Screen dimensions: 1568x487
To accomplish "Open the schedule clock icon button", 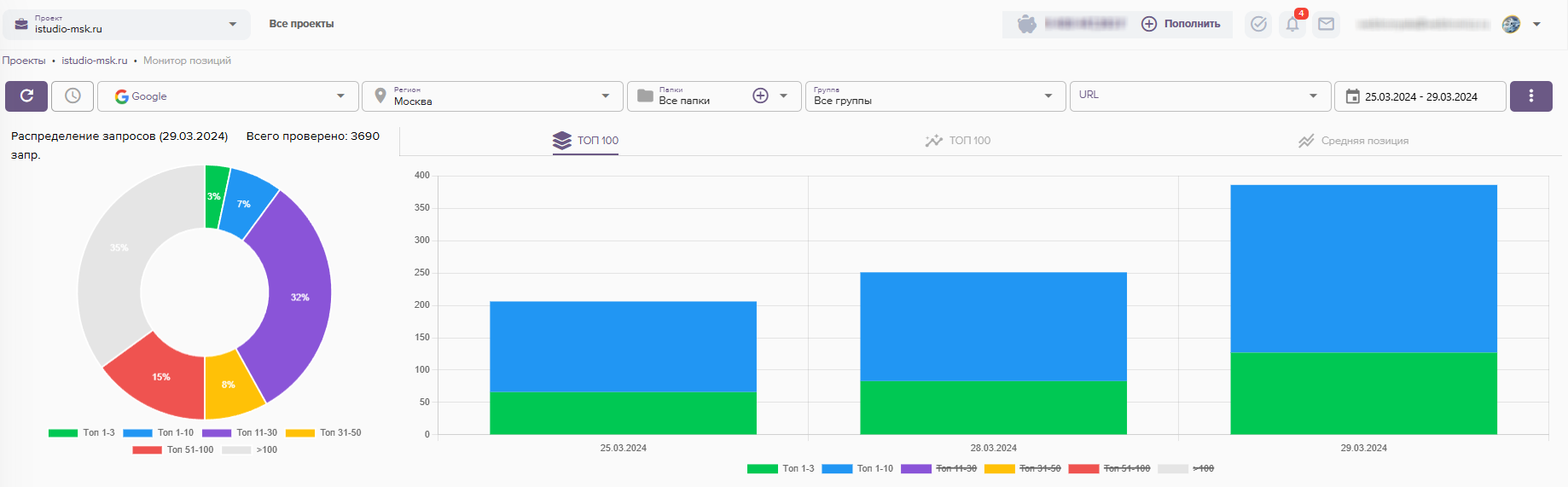I will pos(73,96).
